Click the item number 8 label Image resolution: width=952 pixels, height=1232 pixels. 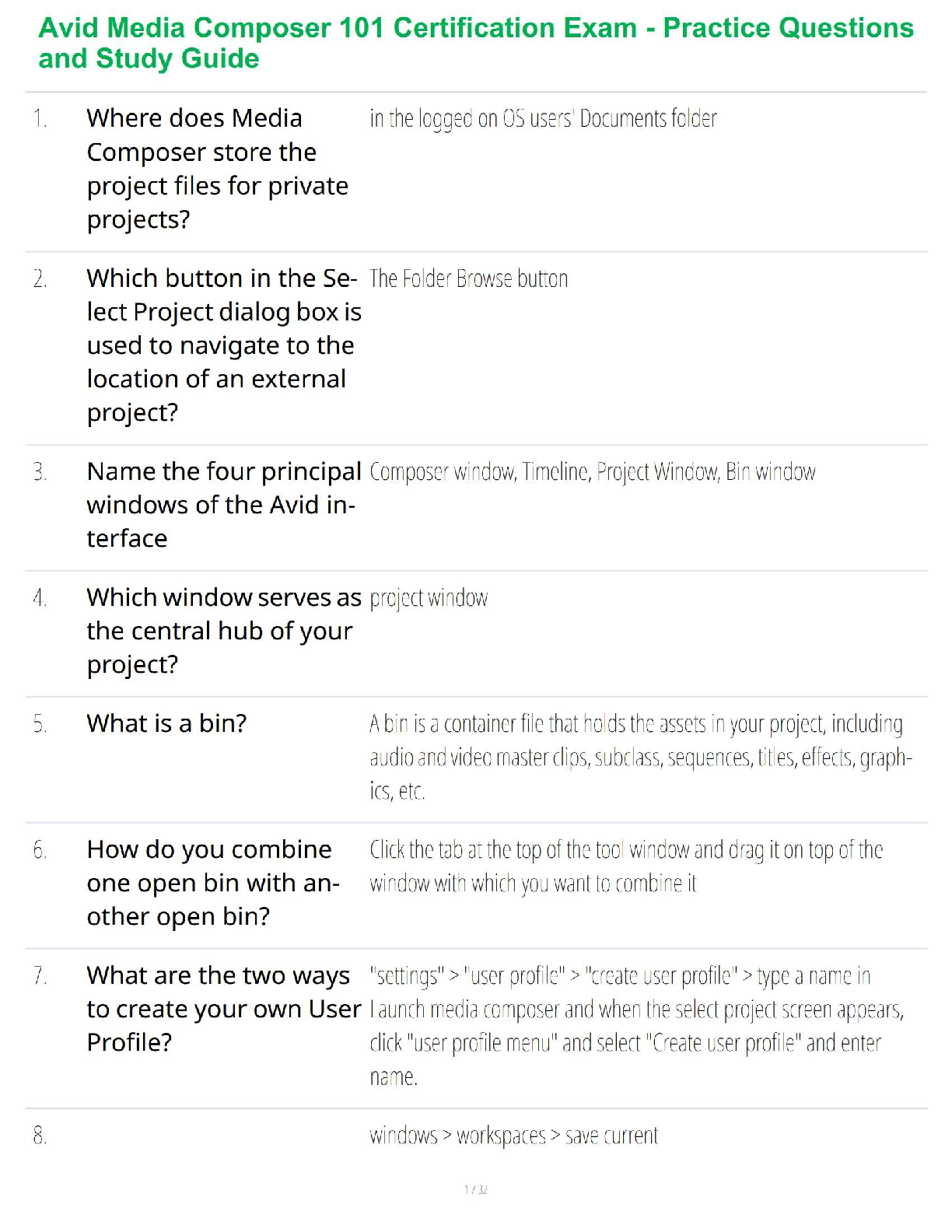click(40, 1136)
